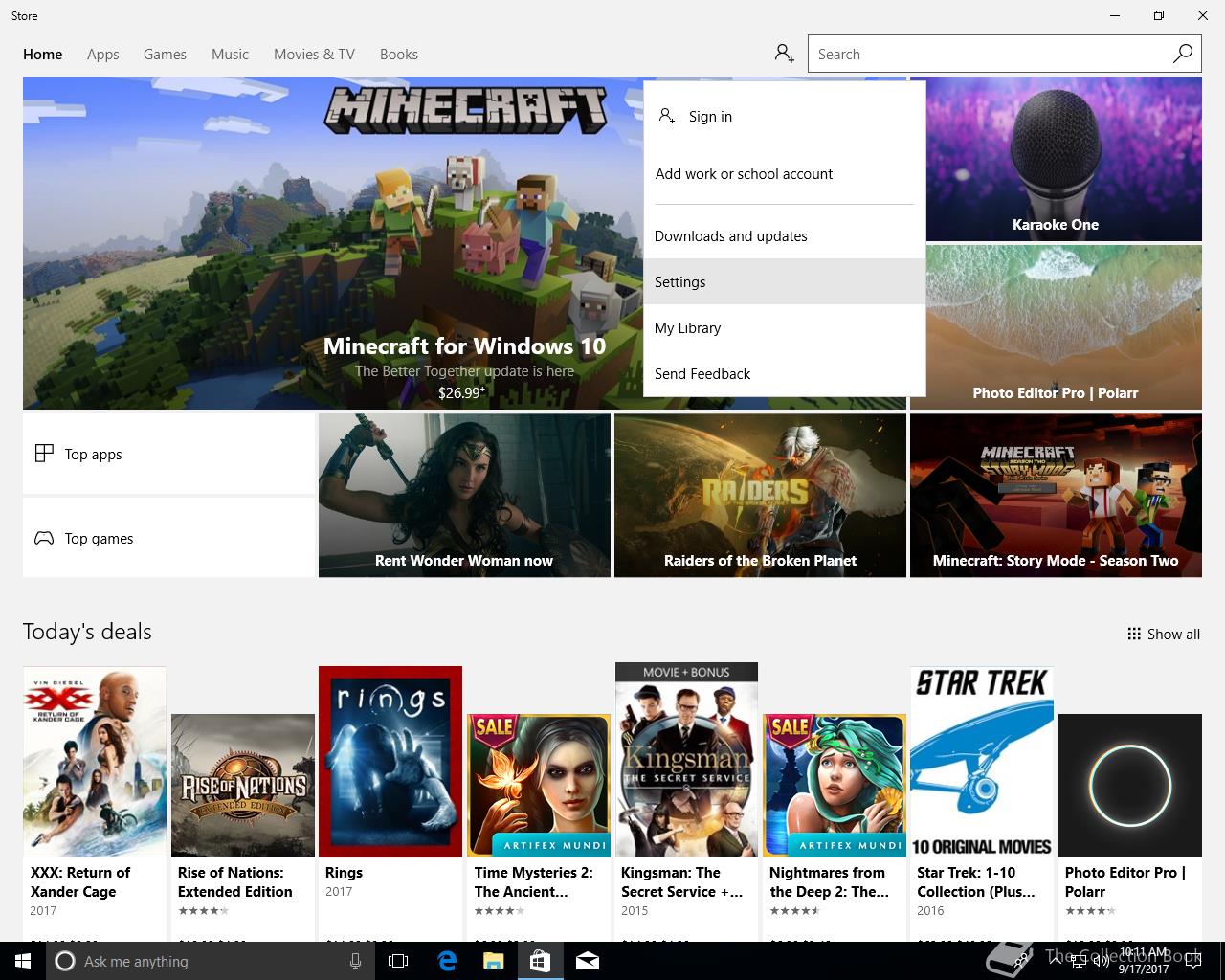Open the Windows Start menu

[23, 961]
